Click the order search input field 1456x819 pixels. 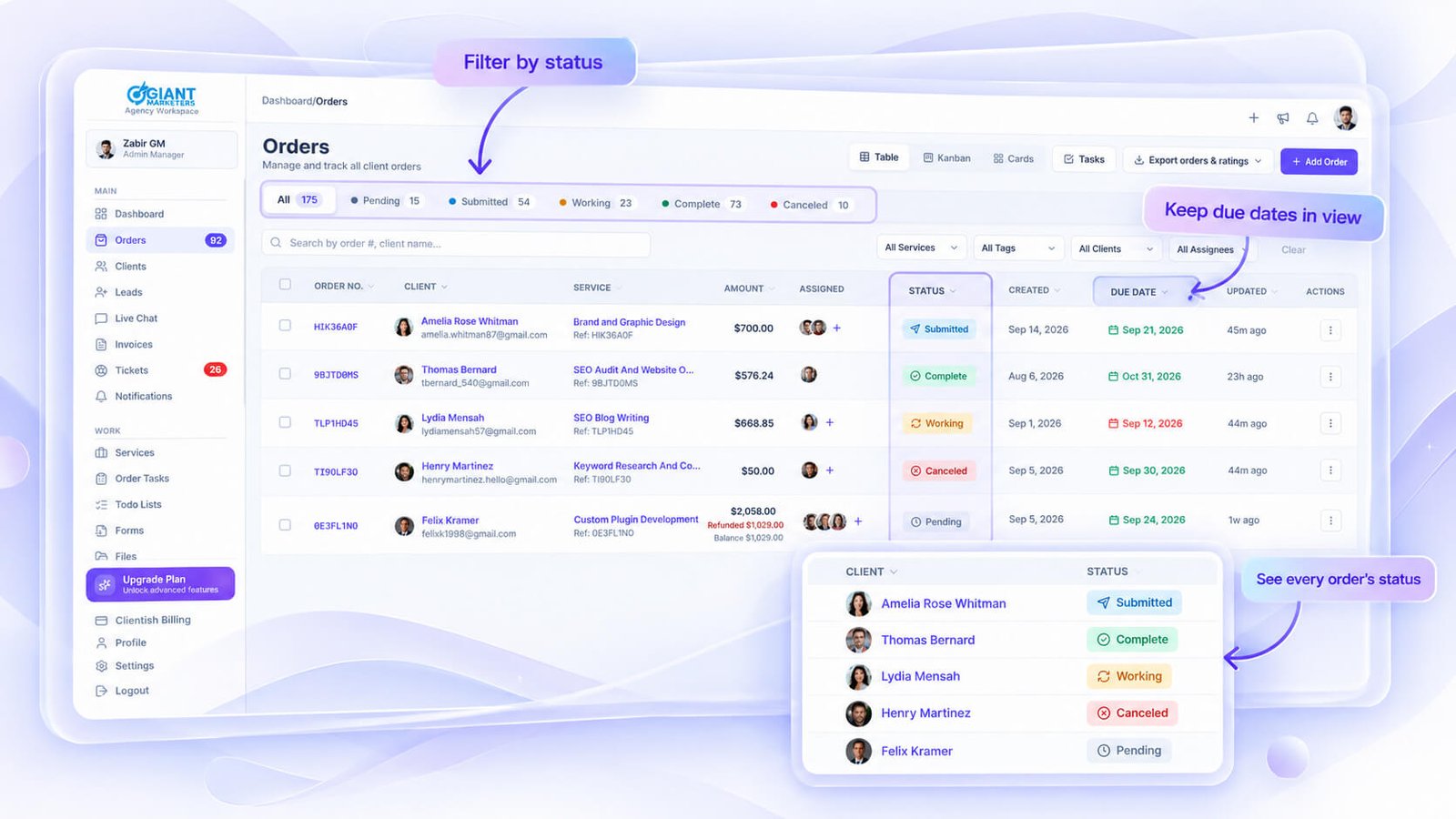click(x=456, y=243)
